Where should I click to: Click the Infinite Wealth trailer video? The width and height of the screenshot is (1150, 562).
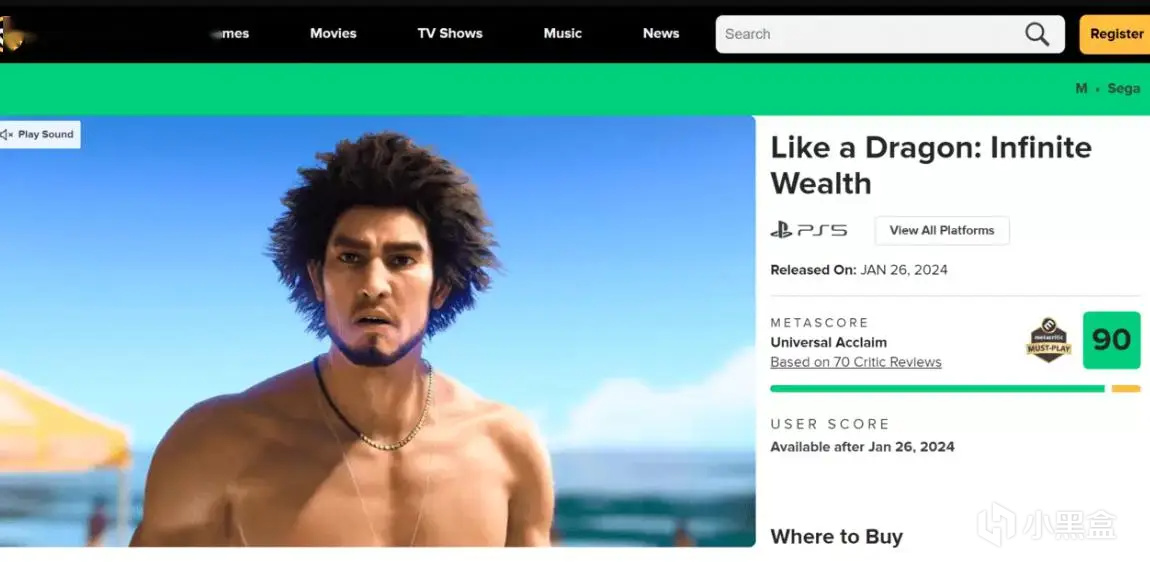378,331
